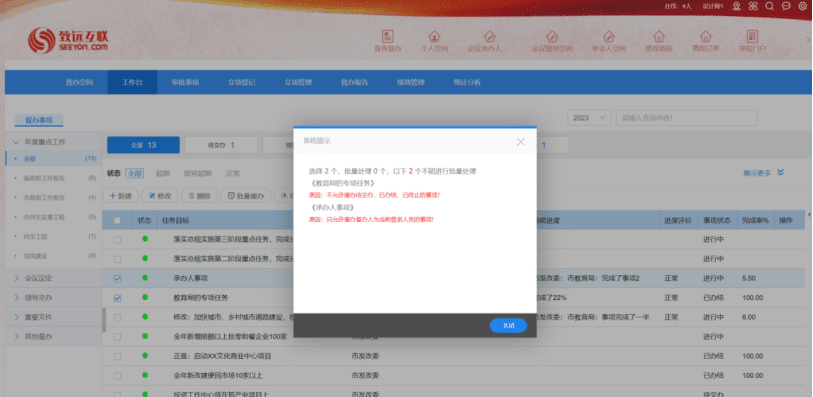Switch to the 工作台 nav tab
The width and height of the screenshot is (813, 397).
tap(132, 82)
